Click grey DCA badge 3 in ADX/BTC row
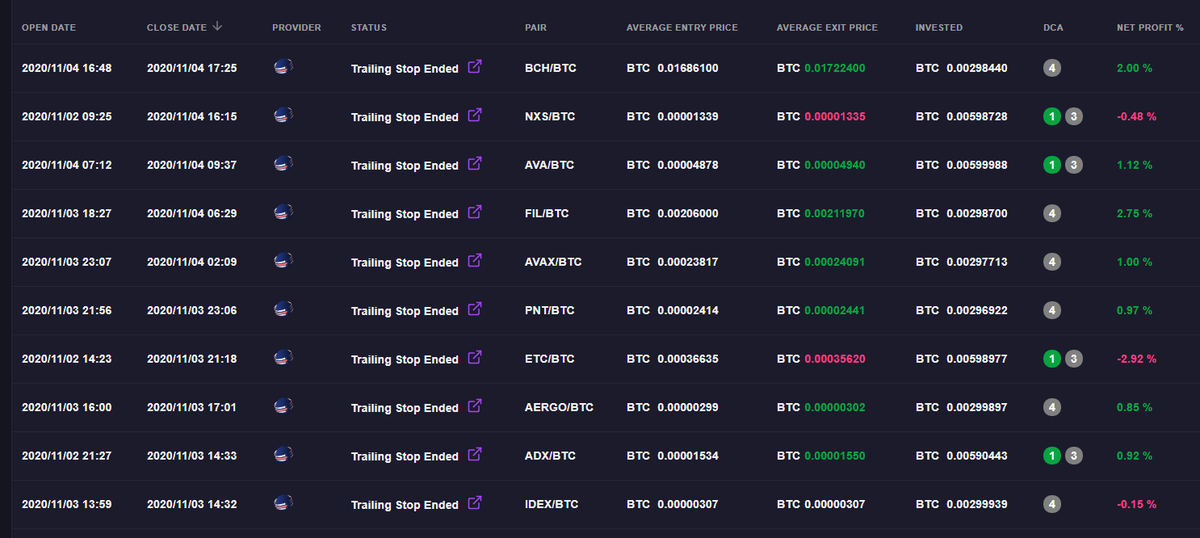This screenshot has width=1200, height=538. pos(1073,455)
